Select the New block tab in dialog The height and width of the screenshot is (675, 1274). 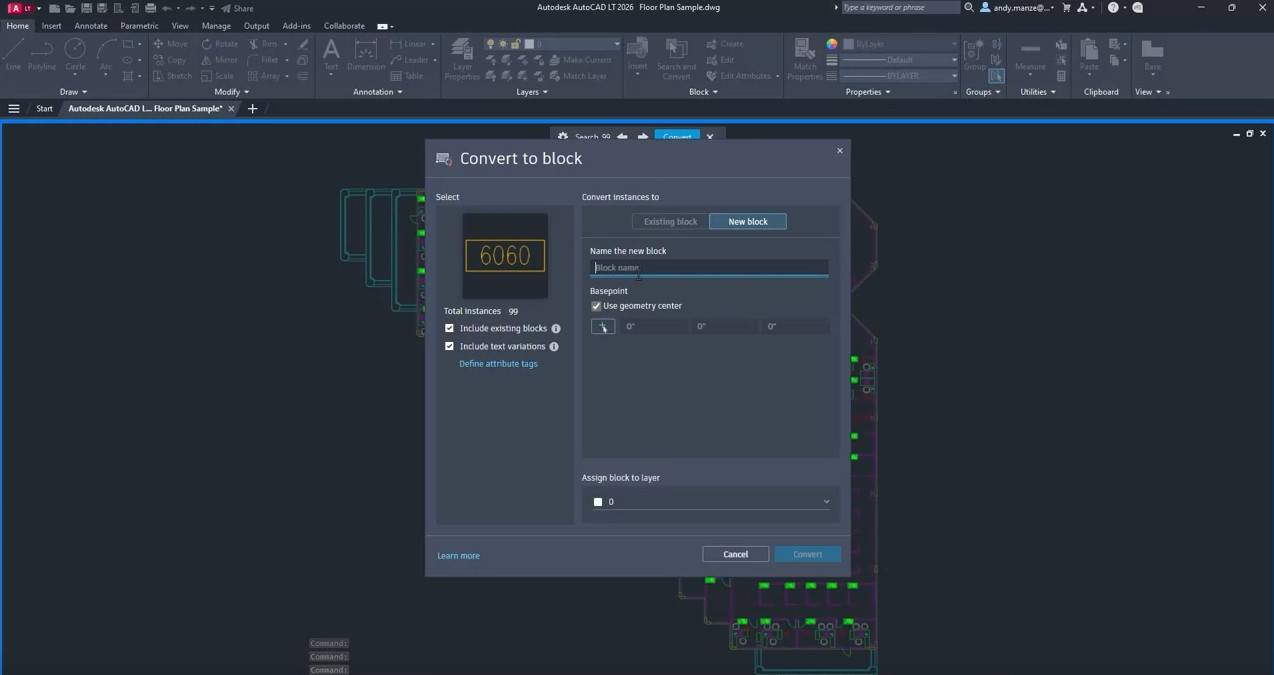pyautogui.click(x=748, y=221)
